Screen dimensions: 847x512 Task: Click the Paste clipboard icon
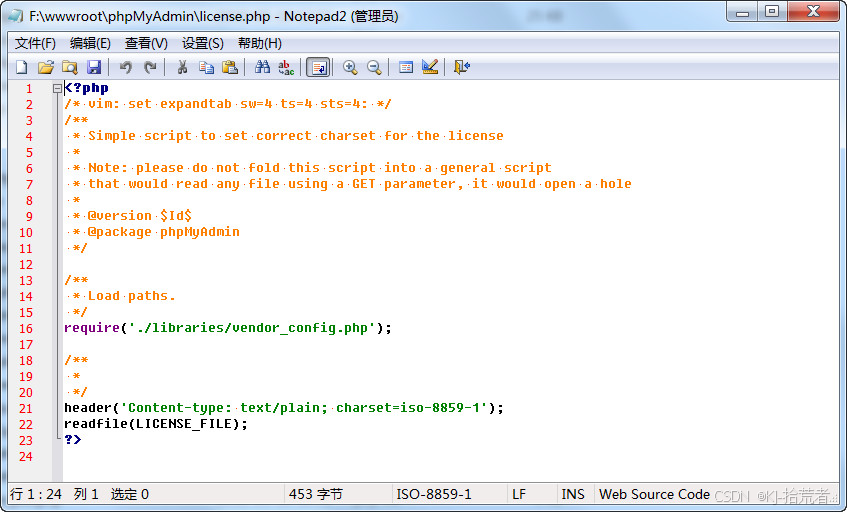coord(230,67)
